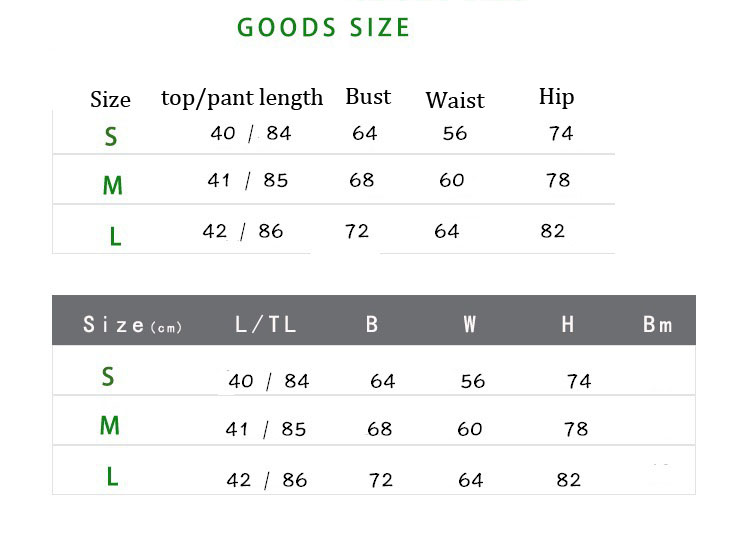
Task: Select green M label in the lower table
Action: tap(110, 427)
